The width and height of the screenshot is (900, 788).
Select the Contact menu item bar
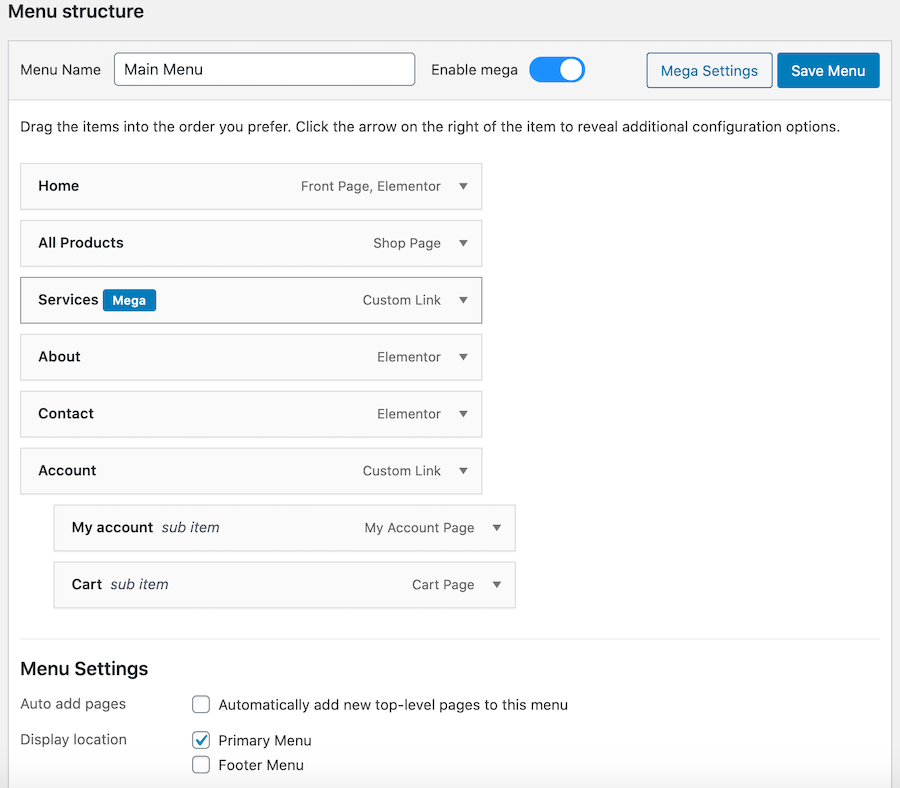pyautogui.click(x=200, y=414)
